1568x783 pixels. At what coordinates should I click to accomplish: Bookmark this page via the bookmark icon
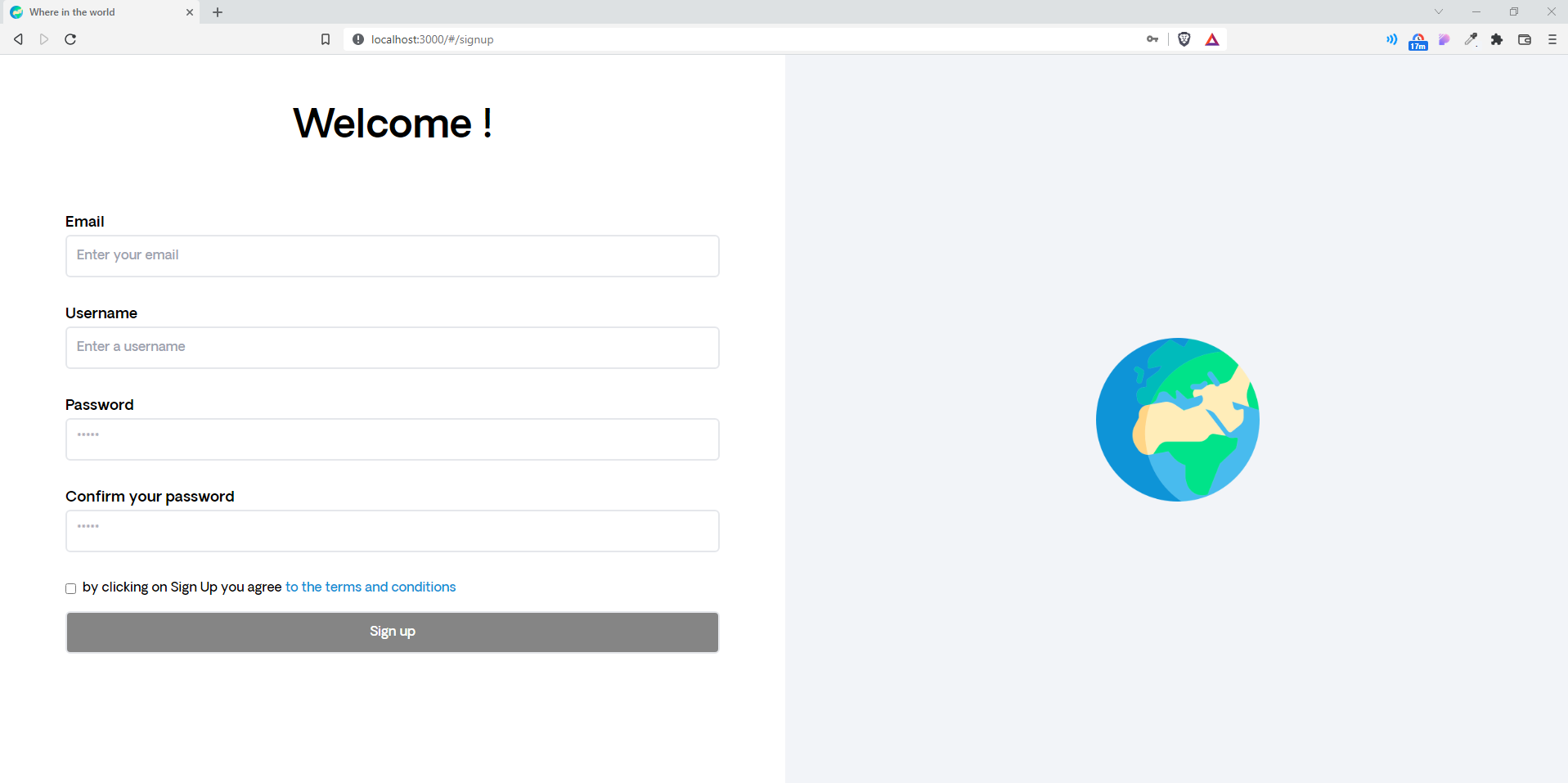click(x=326, y=38)
